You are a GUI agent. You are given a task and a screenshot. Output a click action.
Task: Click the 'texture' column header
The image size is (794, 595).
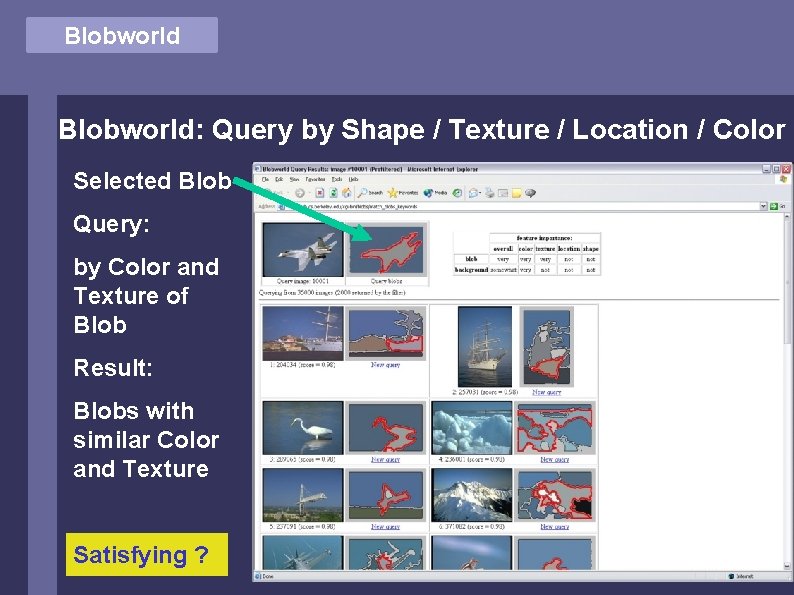point(545,249)
